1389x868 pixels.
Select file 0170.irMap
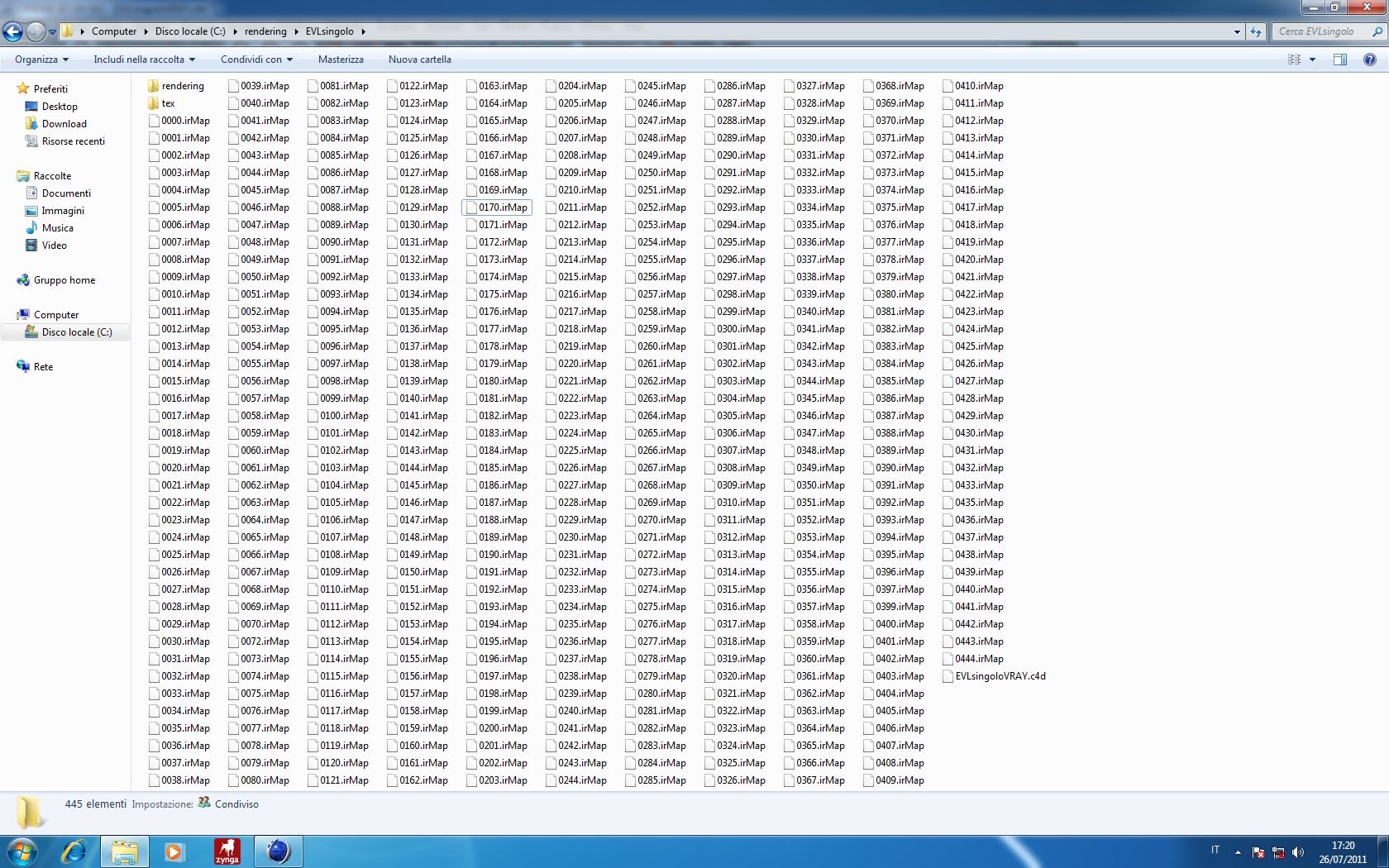click(x=497, y=207)
